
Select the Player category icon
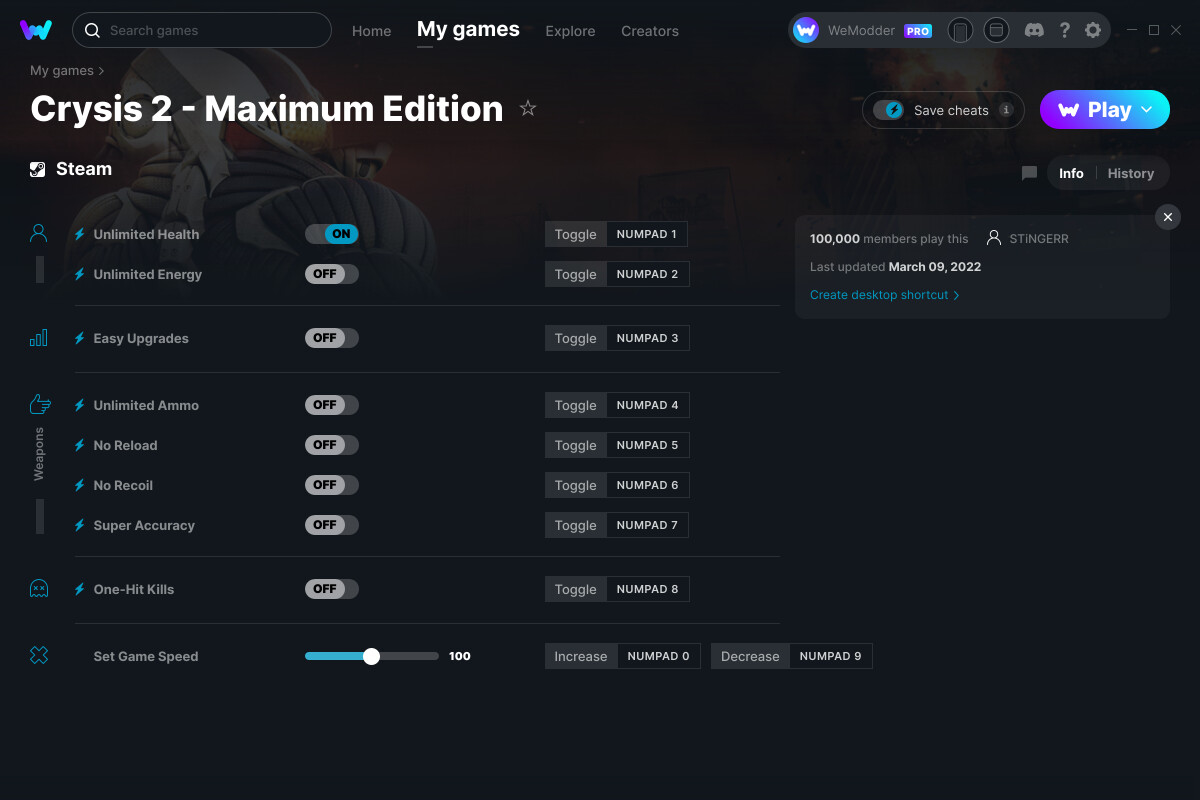39,234
